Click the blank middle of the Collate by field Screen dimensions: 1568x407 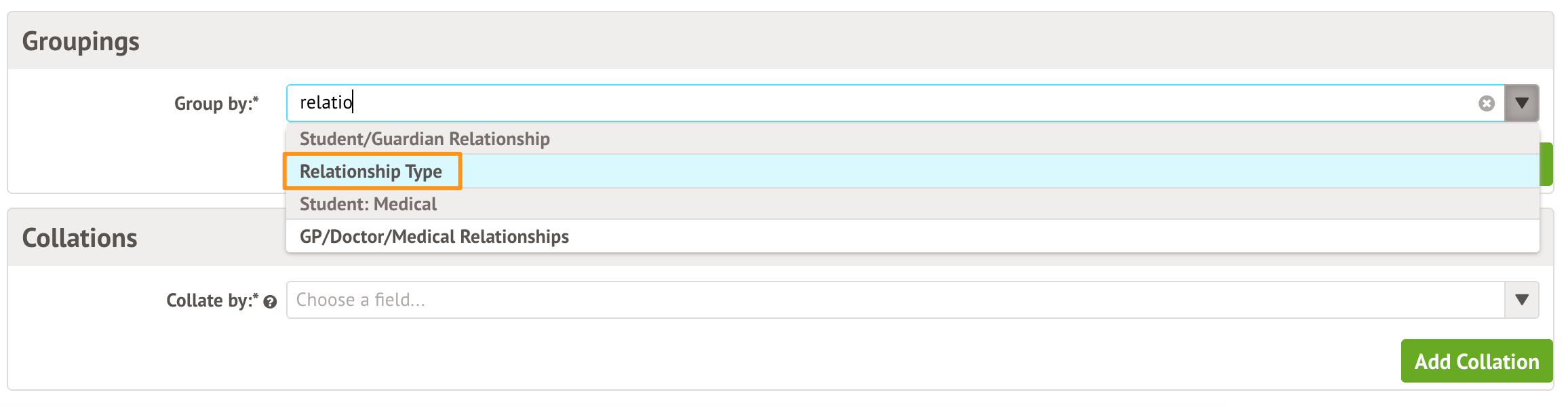[882, 300]
